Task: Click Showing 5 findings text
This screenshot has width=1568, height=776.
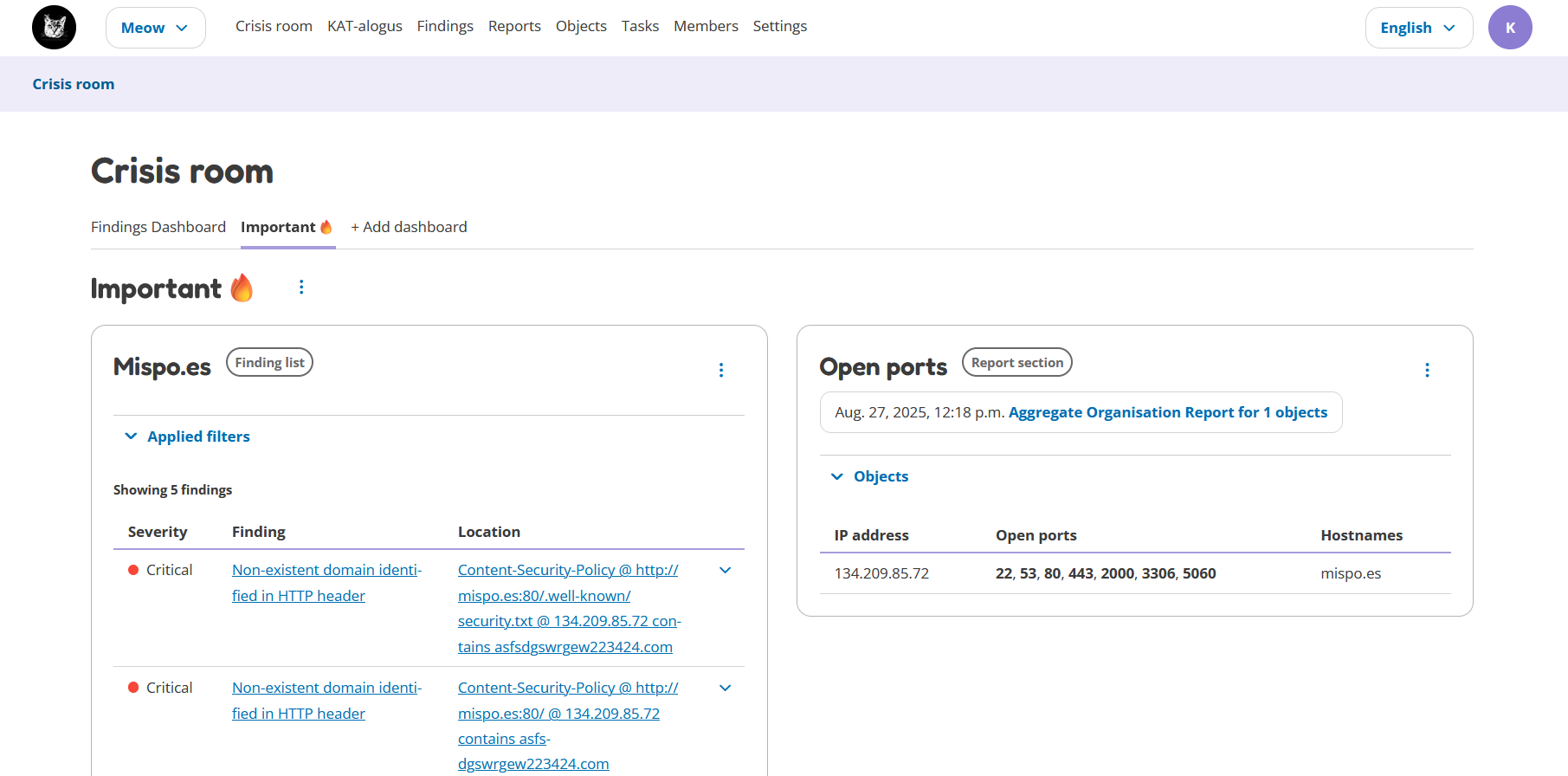Action: tap(172, 490)
